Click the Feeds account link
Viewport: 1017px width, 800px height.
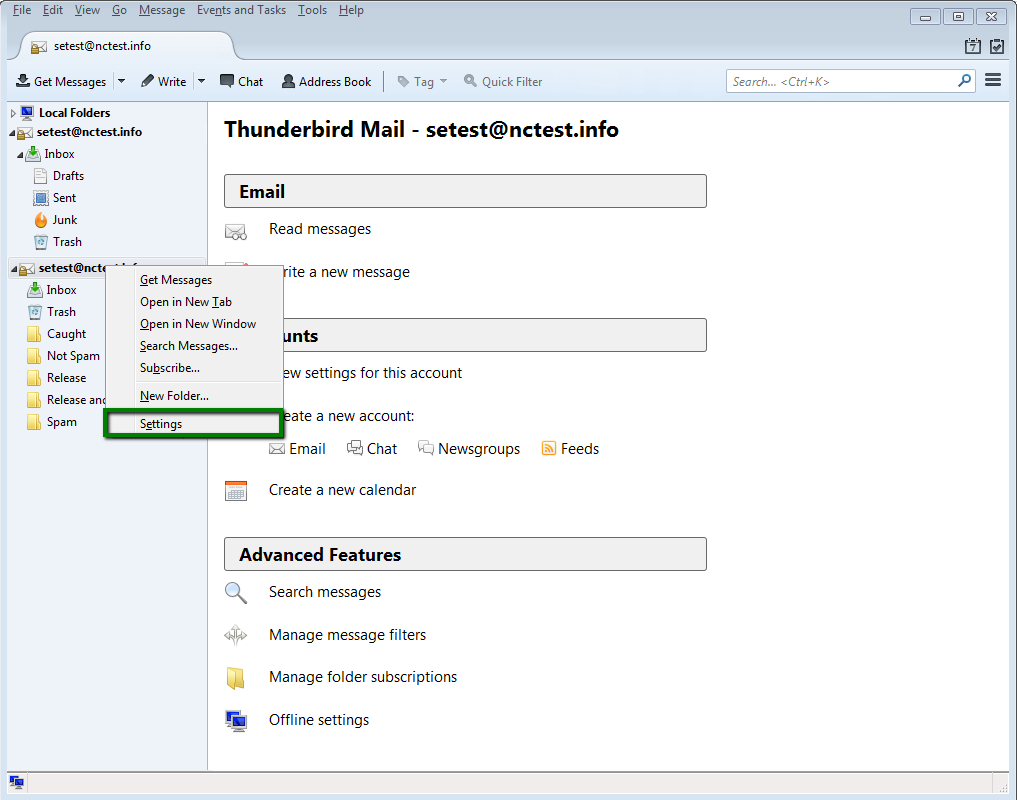point(580,448)
